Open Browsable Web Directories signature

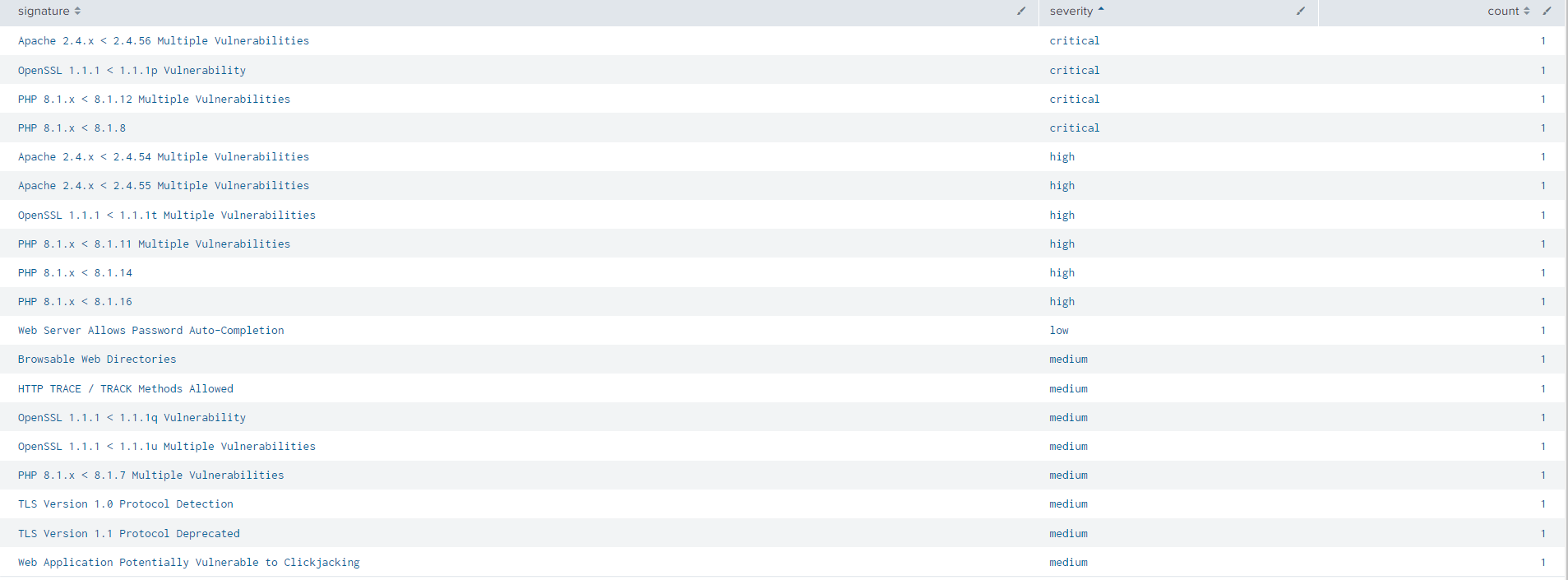point(97,359)
